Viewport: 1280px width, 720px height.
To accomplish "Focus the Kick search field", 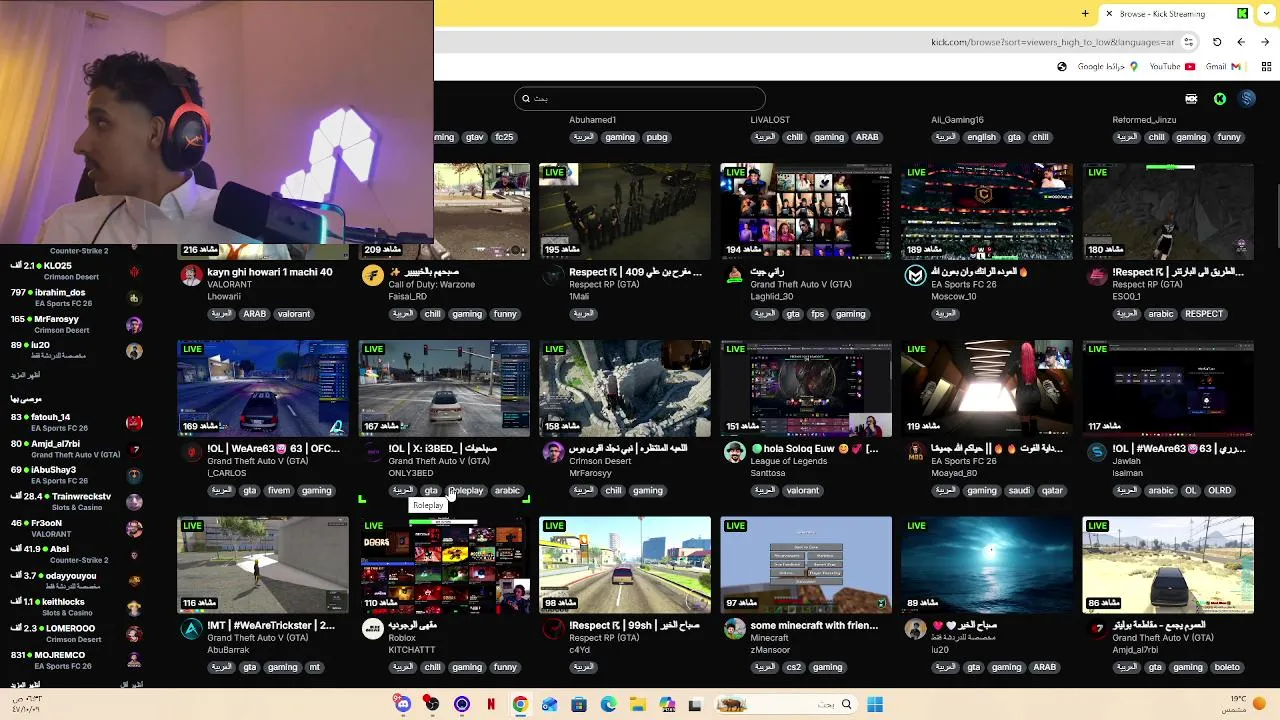I will click(x=640, y=98).
